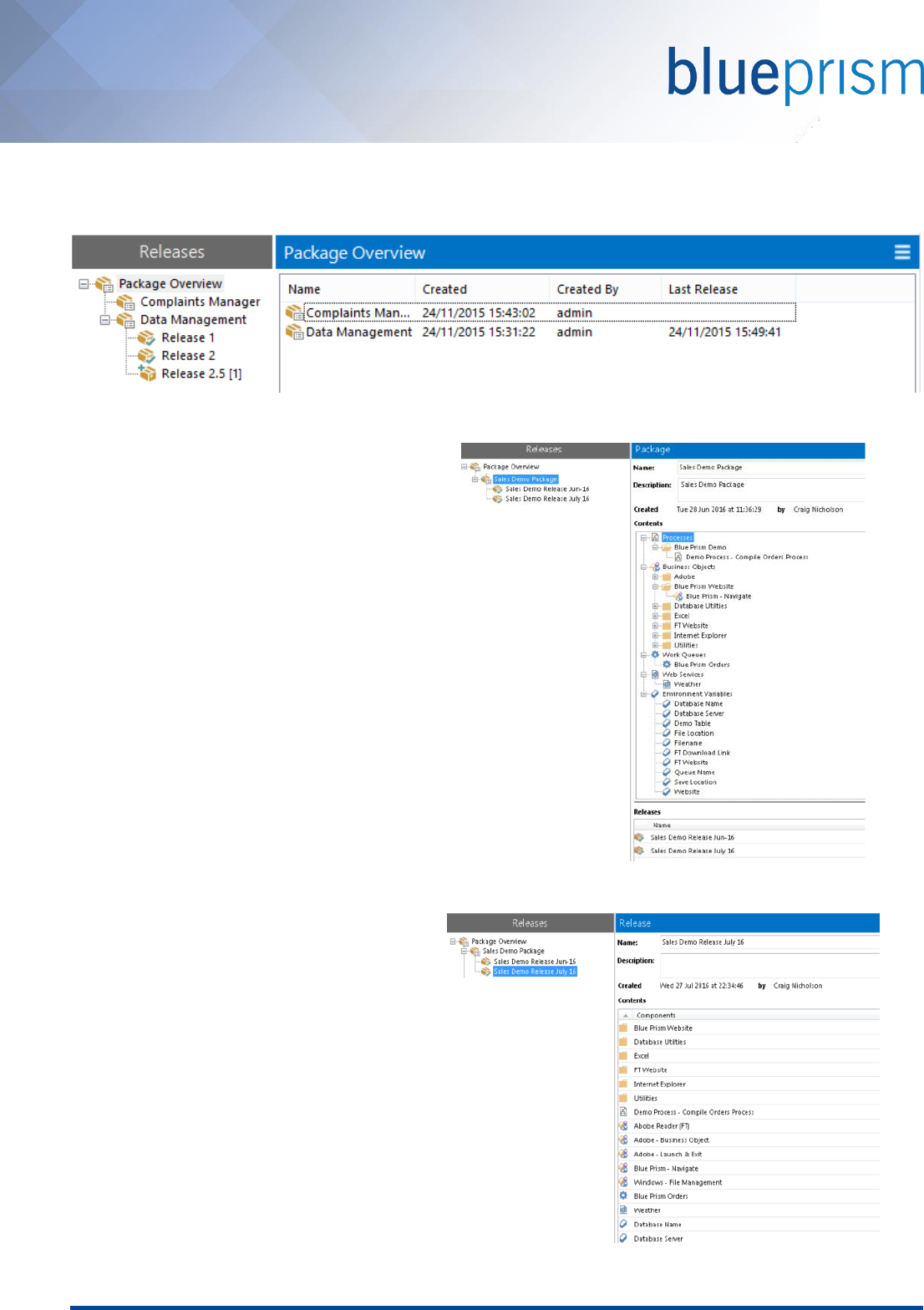The width and height of the screenshot is (924, 1310).
Task: Select the highlighted Sales Demo Release July 16 tree item
Action: pyautogui.click(x=535, y=971)
